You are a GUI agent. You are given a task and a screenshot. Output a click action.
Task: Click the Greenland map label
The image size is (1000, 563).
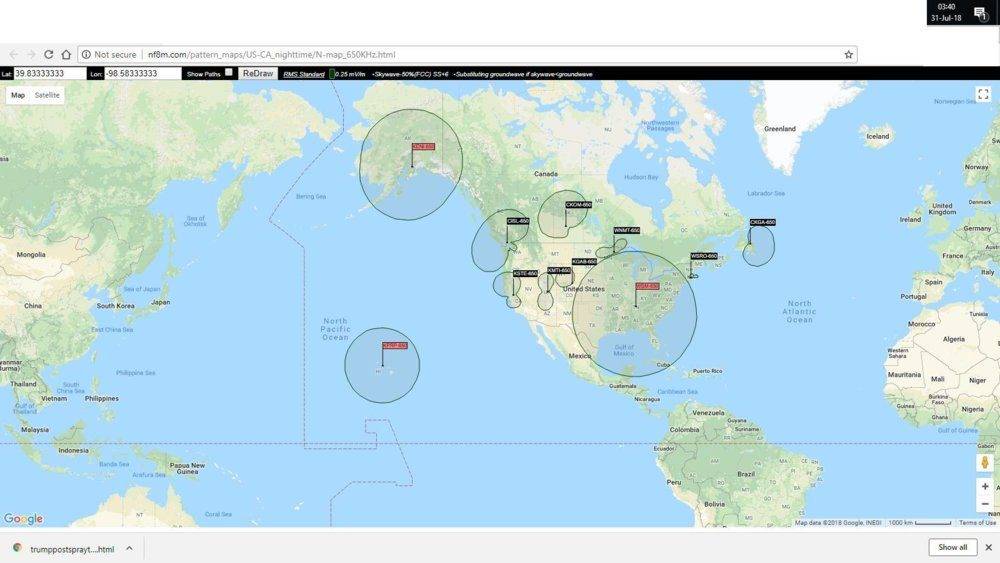(780, 129)
